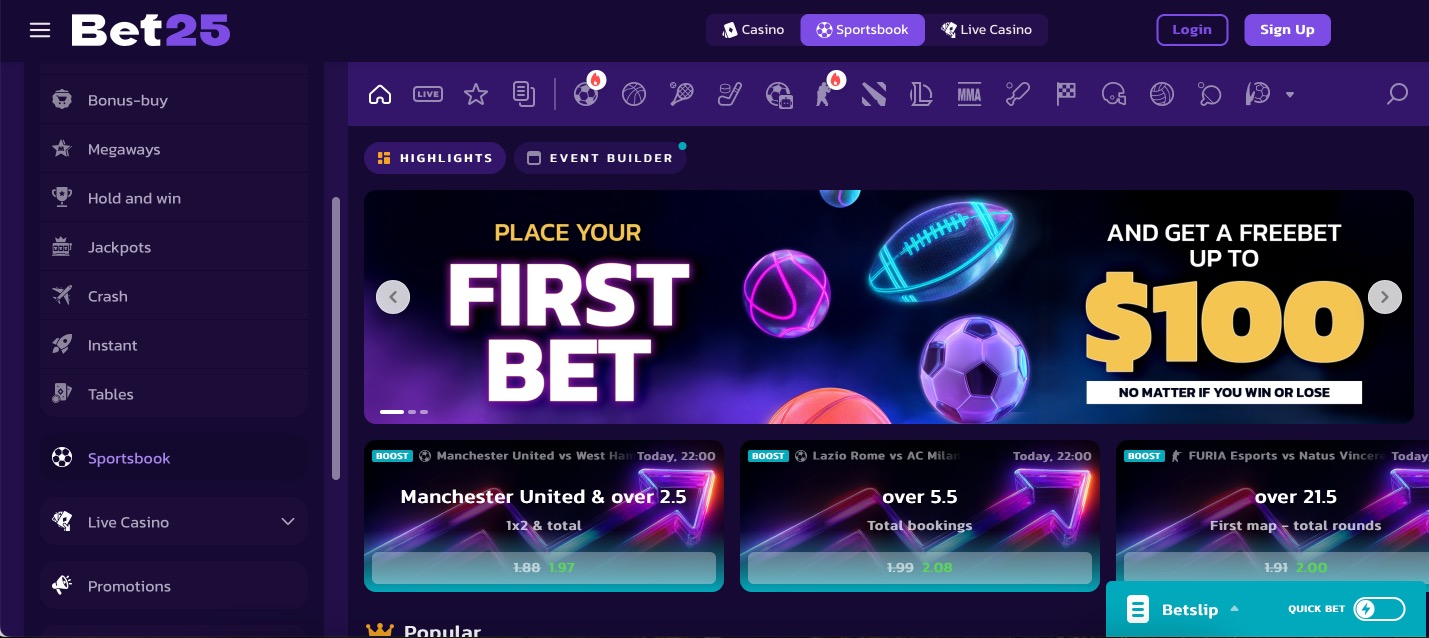The height and width of the screenshot is (638, 1429).
Task: Select the favorites star icon
Action: click(476, 94)
